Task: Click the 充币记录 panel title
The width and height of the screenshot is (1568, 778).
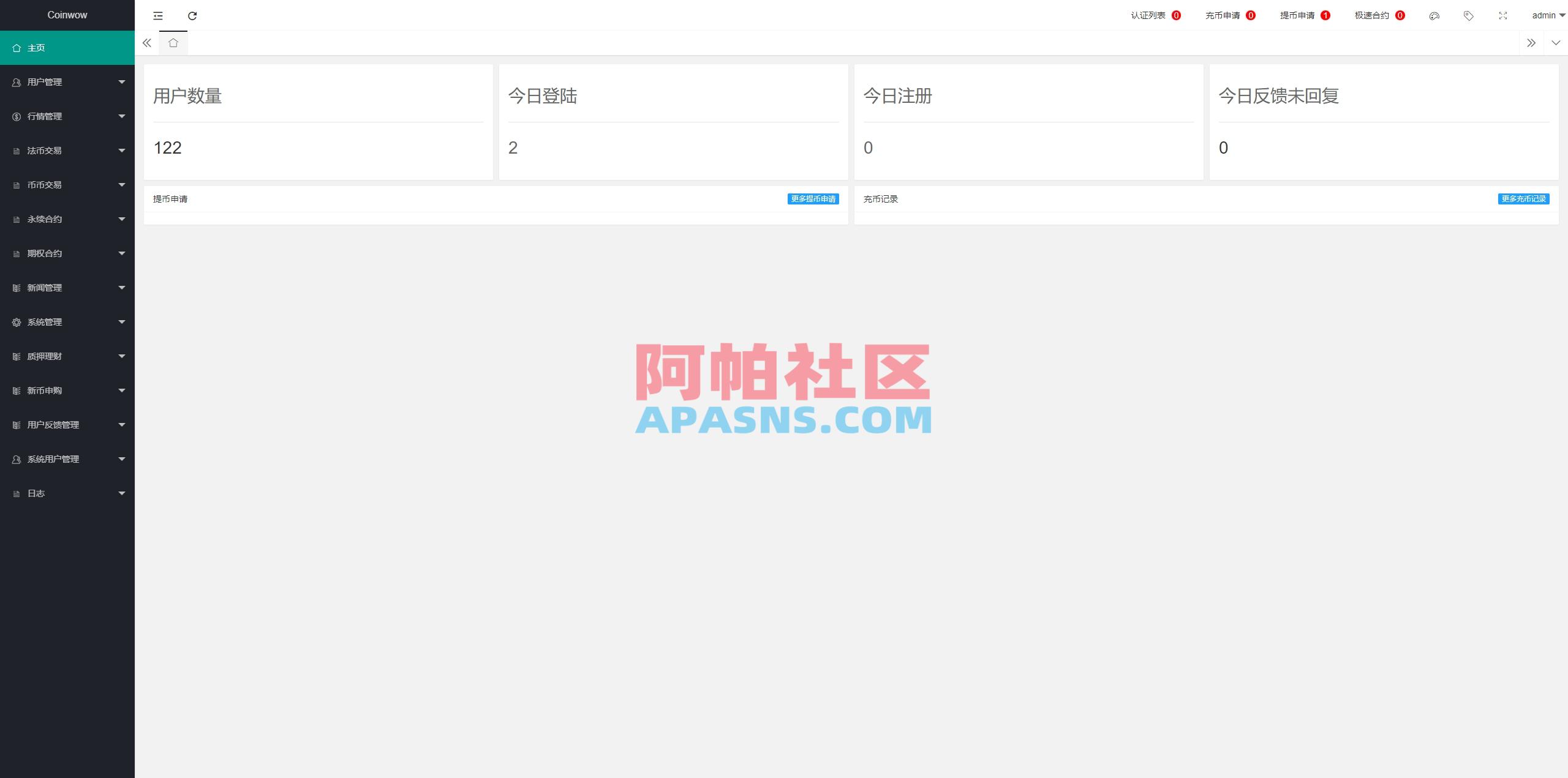Action: [x=881, y=199]
